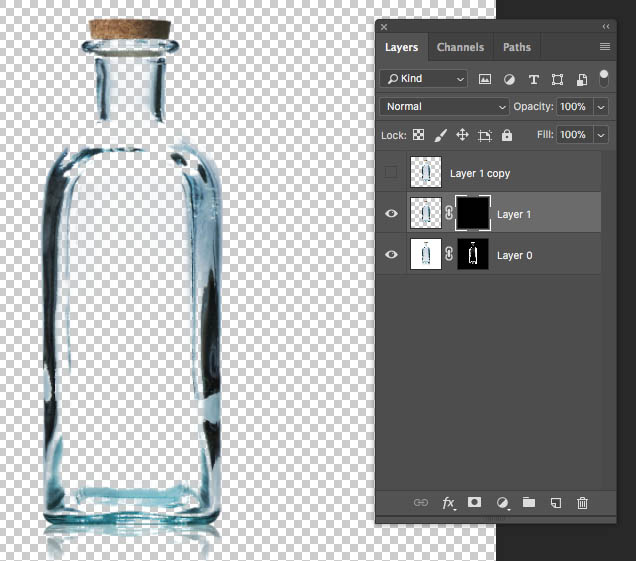Lock position move icon
Image resolution: width=636 pixels, height=561 pixels.
point(462,135)
